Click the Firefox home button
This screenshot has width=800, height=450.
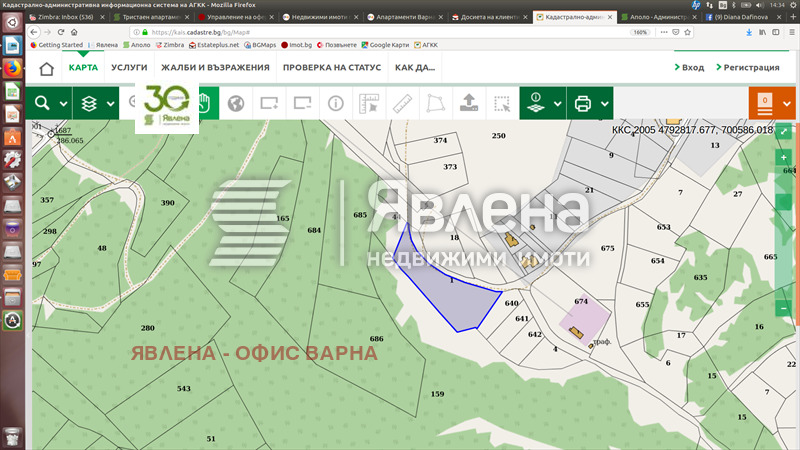coord(74,32)
